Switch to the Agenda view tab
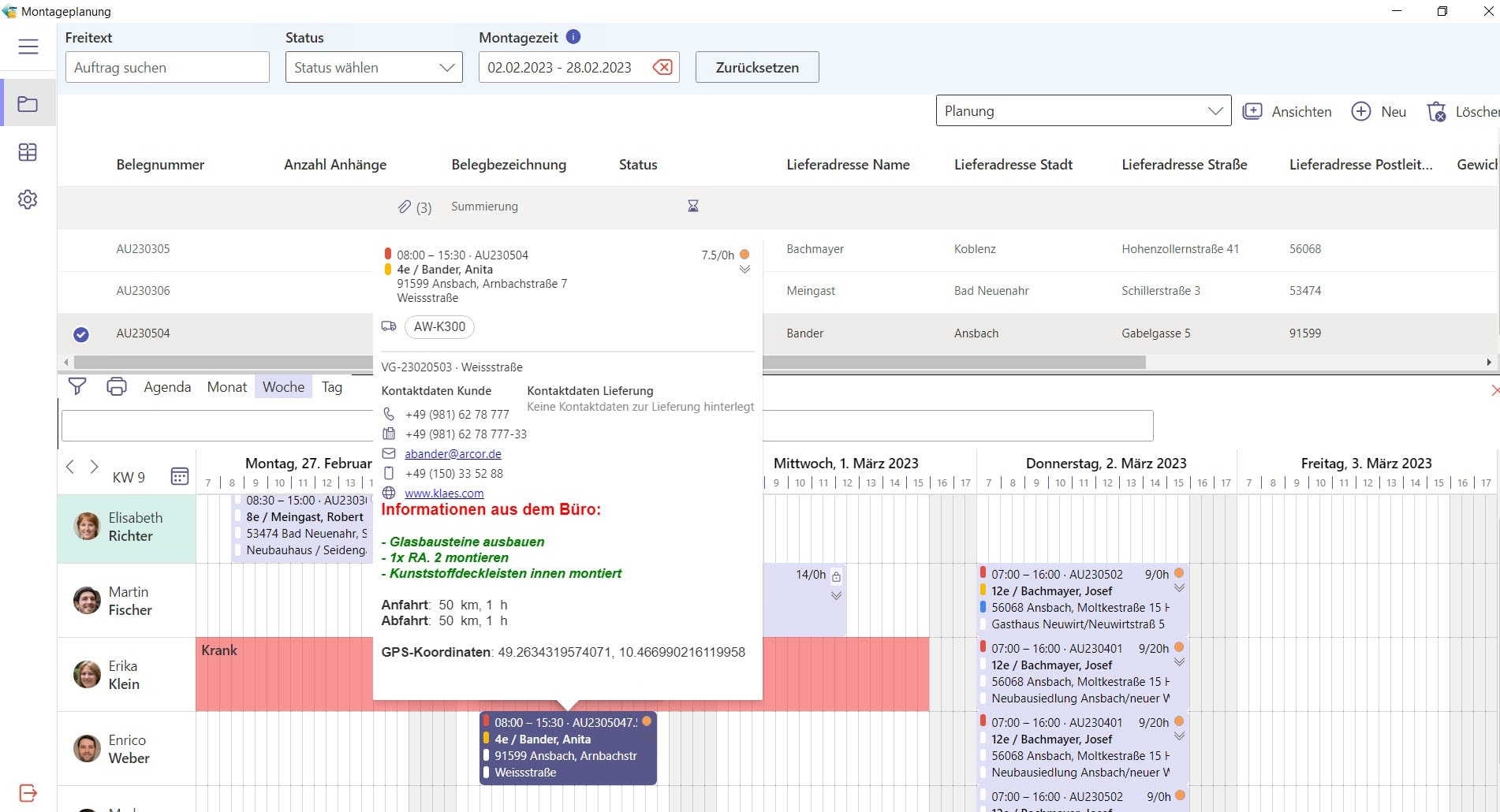The width and height of the screenshot is (1500, 812). point(167,387)
